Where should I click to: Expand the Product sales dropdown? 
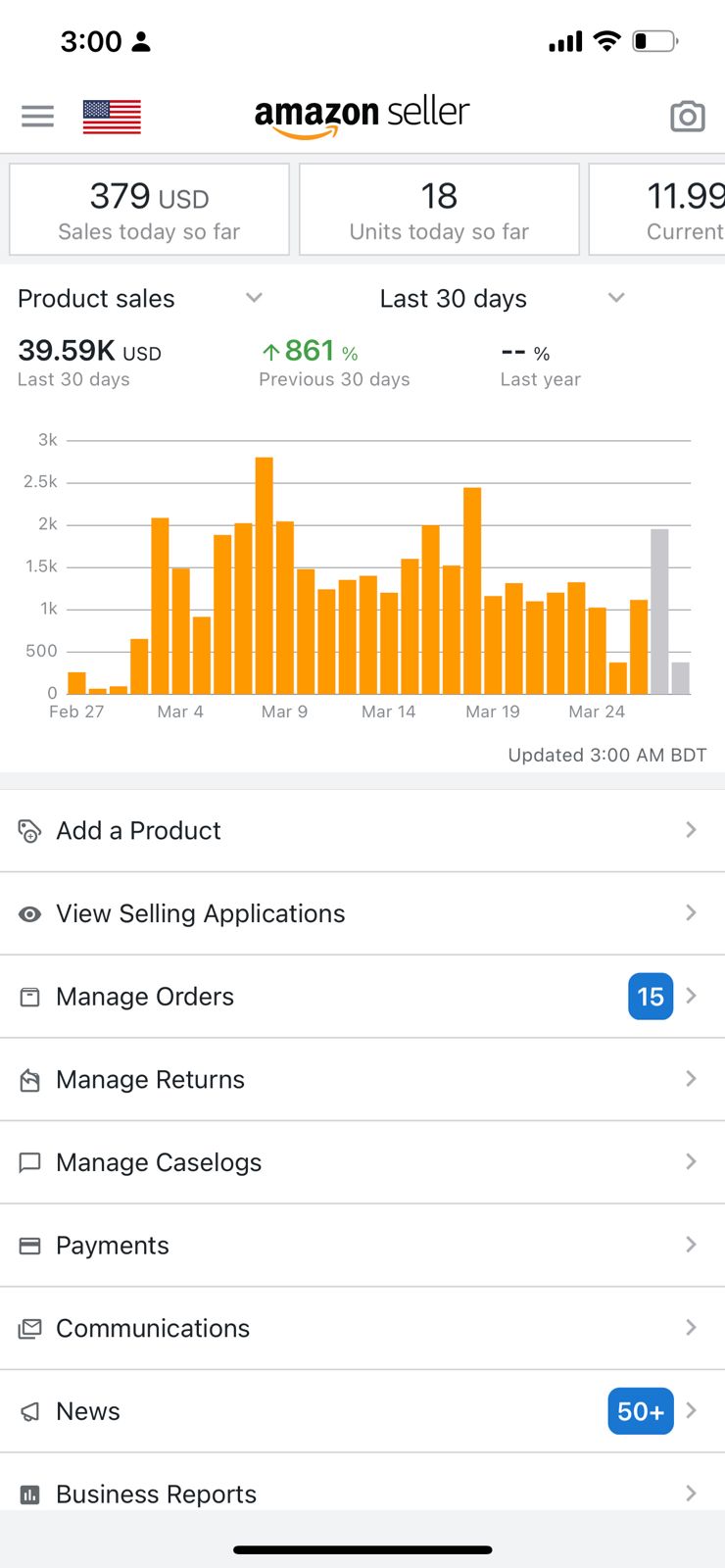254,298
